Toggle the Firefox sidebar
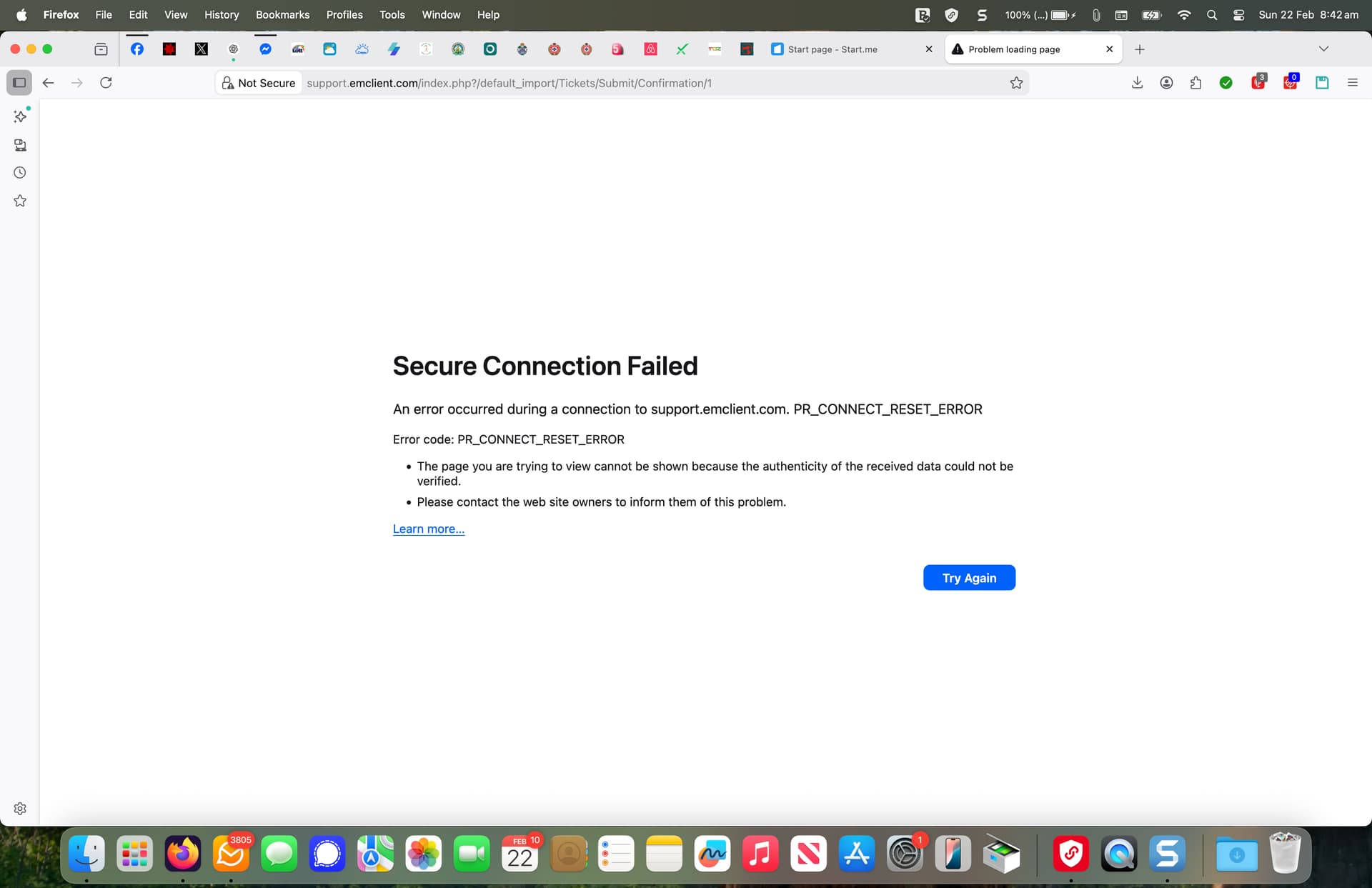Viewport: 1372px width, 888px height. [19, 83]
